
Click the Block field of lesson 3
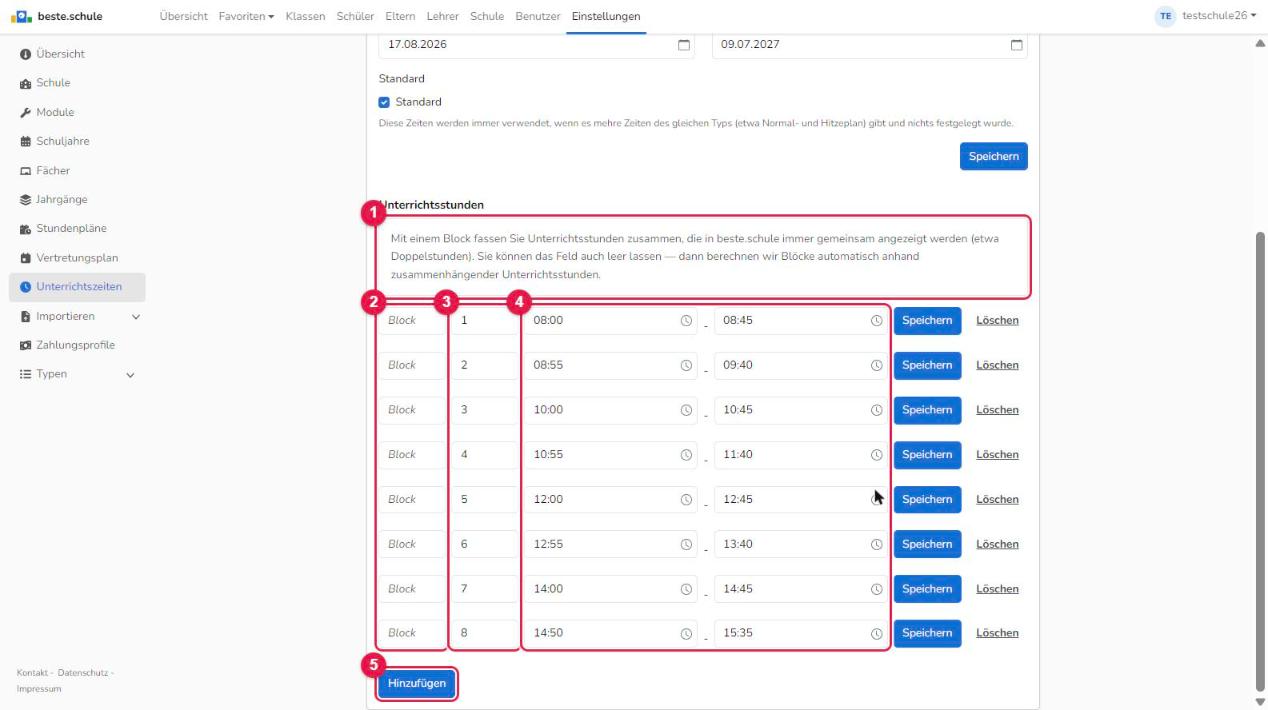412,410
